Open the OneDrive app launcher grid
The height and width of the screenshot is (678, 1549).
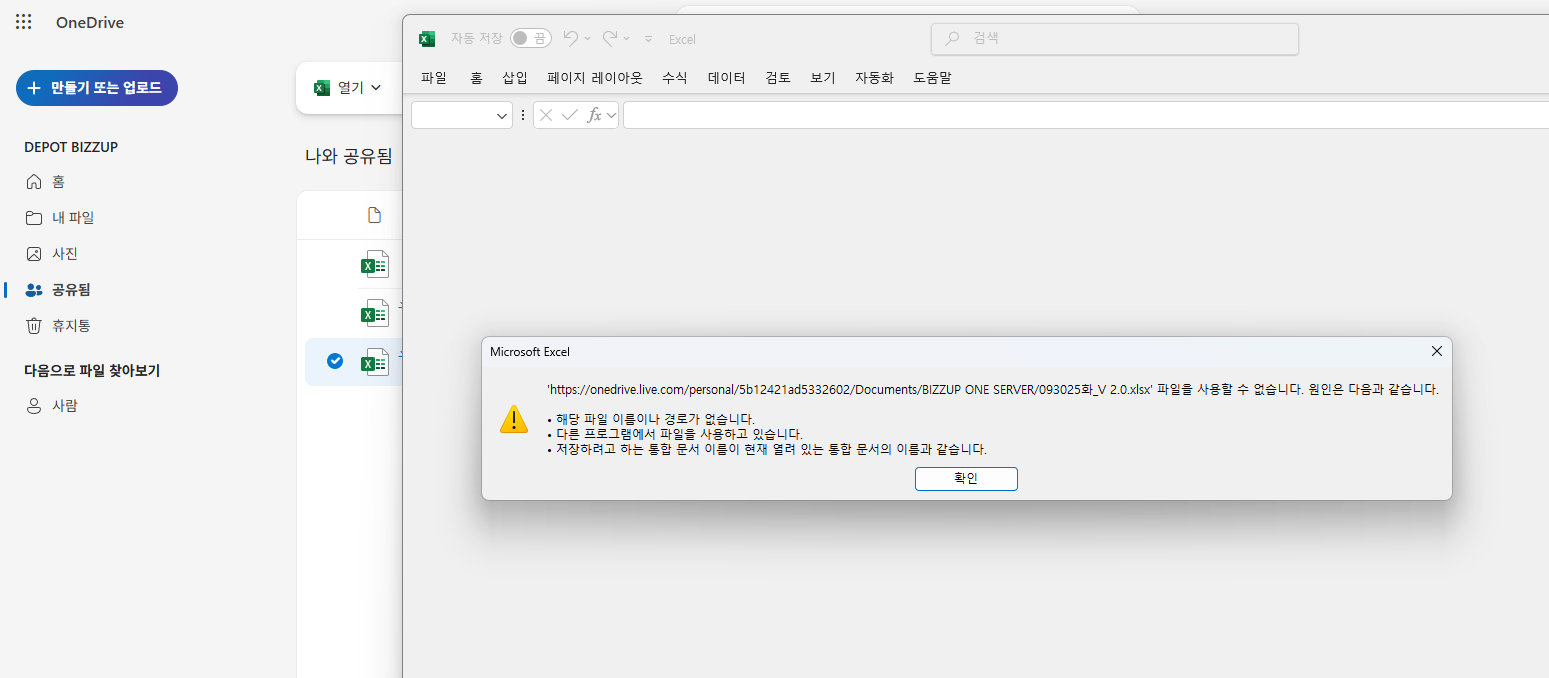point(23,22)
